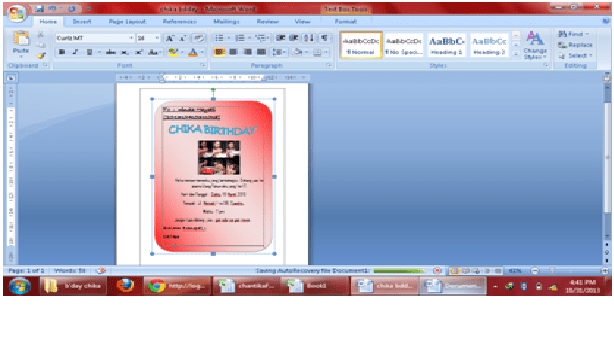Decrease paragraph indent
614x360 pixels.
tap(280, 38)
